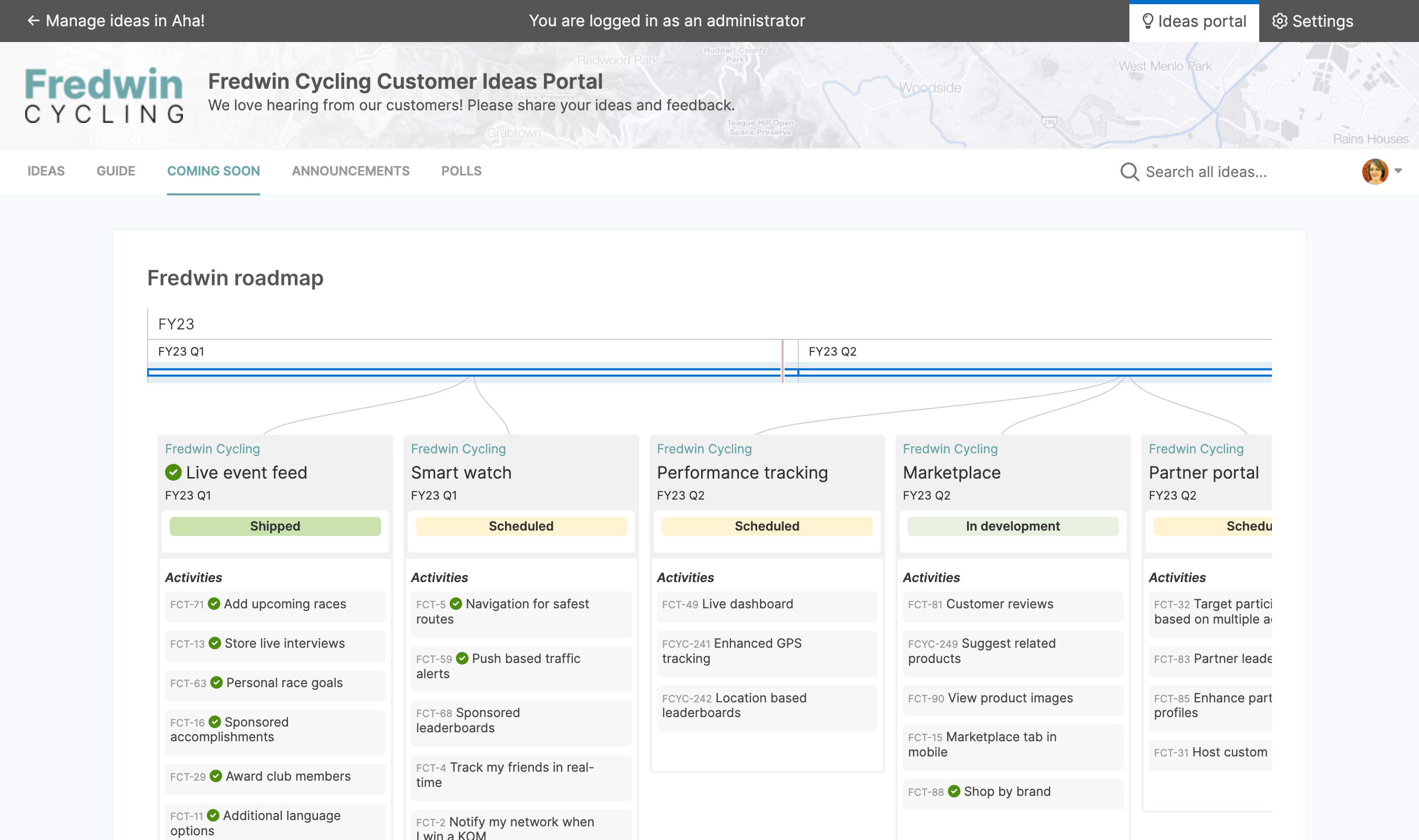Click the checkmark on FCT-16 Sponsored accomplishments

click(214, 722)
